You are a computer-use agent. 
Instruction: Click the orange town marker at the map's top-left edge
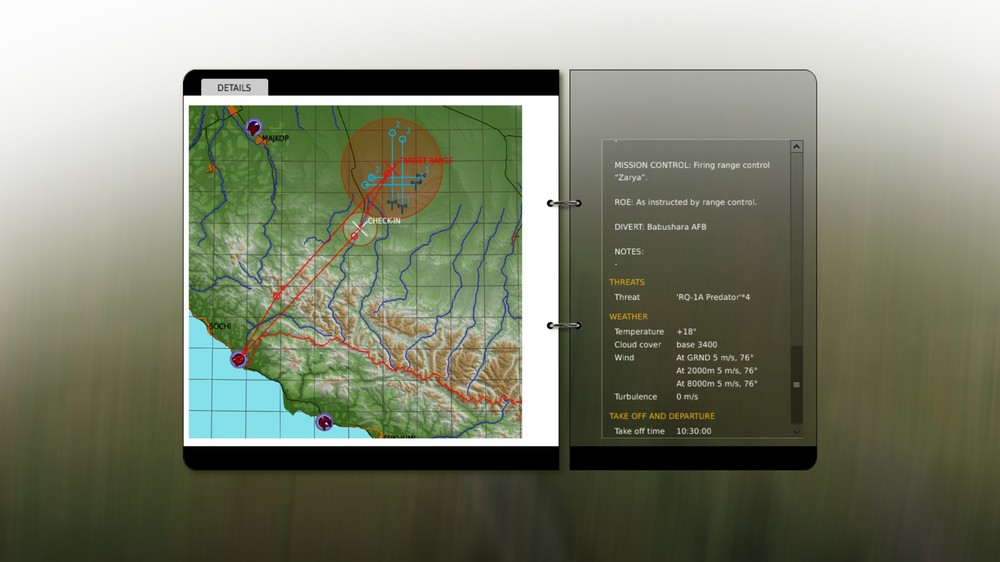click(x=233, y=112)
